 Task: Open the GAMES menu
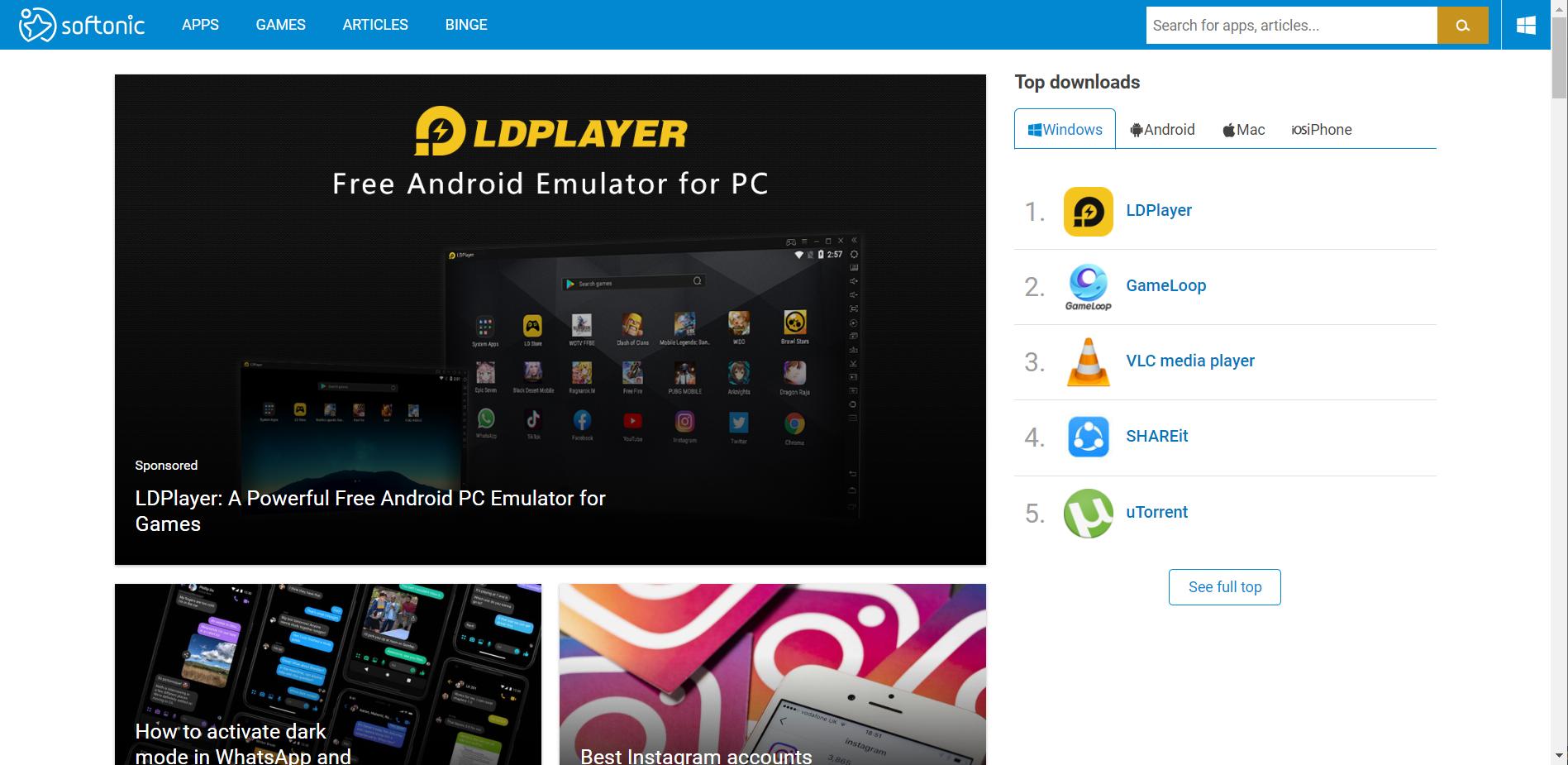[x=281, y=25]
